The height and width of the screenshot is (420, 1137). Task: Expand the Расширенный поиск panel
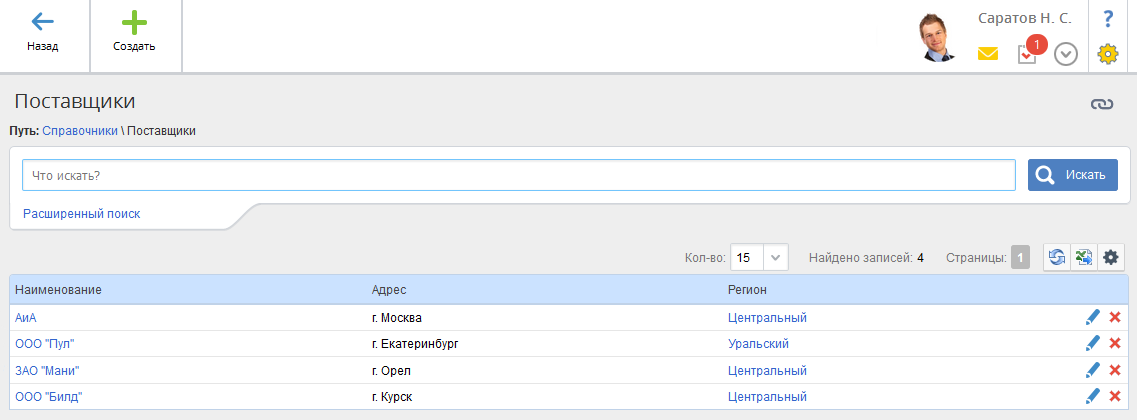pyautogui.click(x=81, y=213)
